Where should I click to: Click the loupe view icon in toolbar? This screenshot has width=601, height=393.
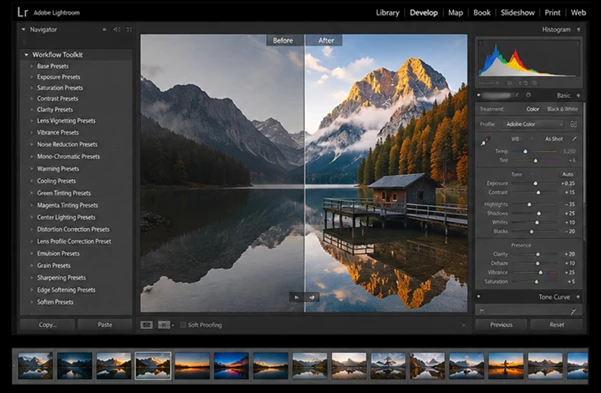[x=146, y=325]
